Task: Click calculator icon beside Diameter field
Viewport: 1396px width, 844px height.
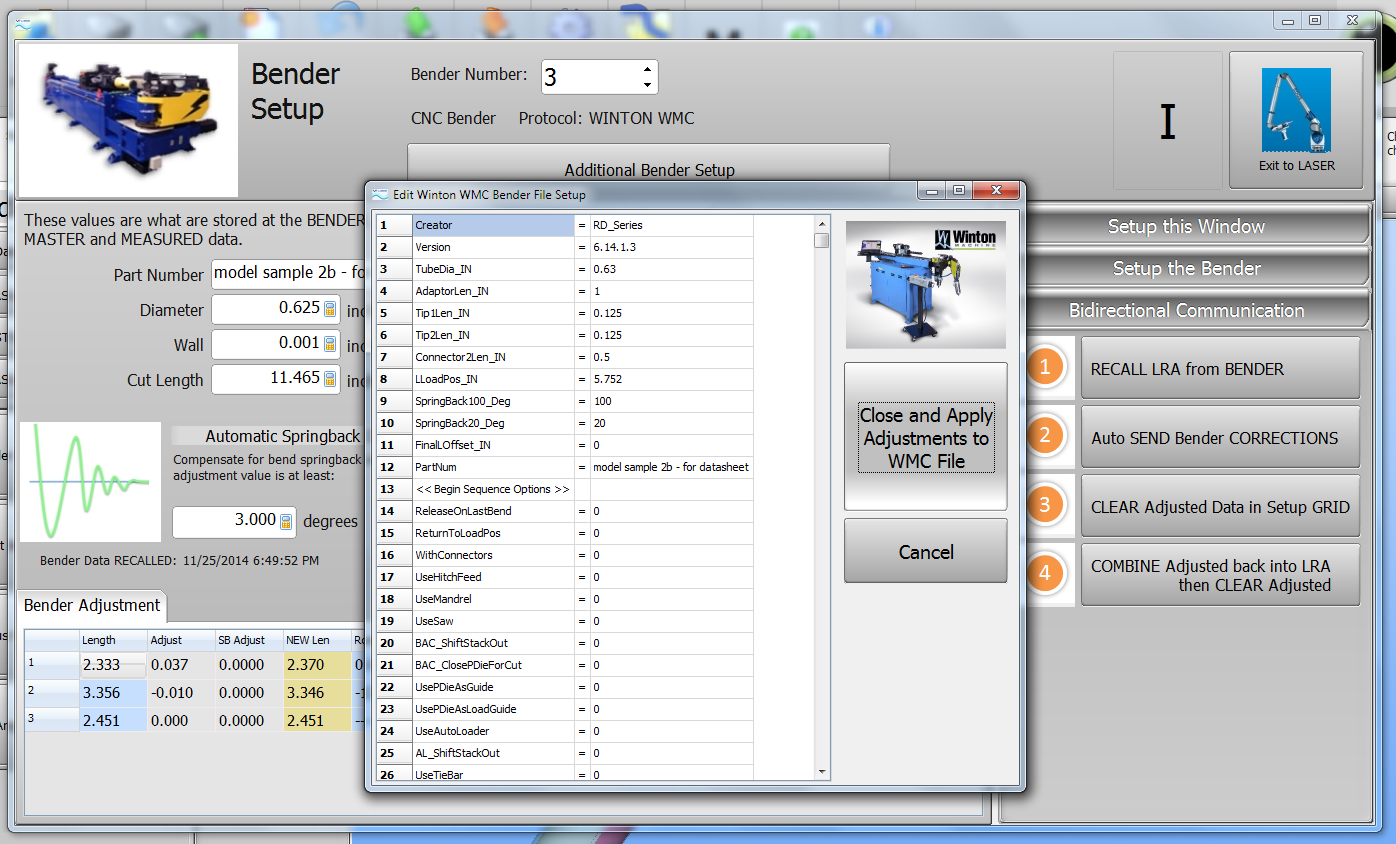Action: (x=330, y=310)
